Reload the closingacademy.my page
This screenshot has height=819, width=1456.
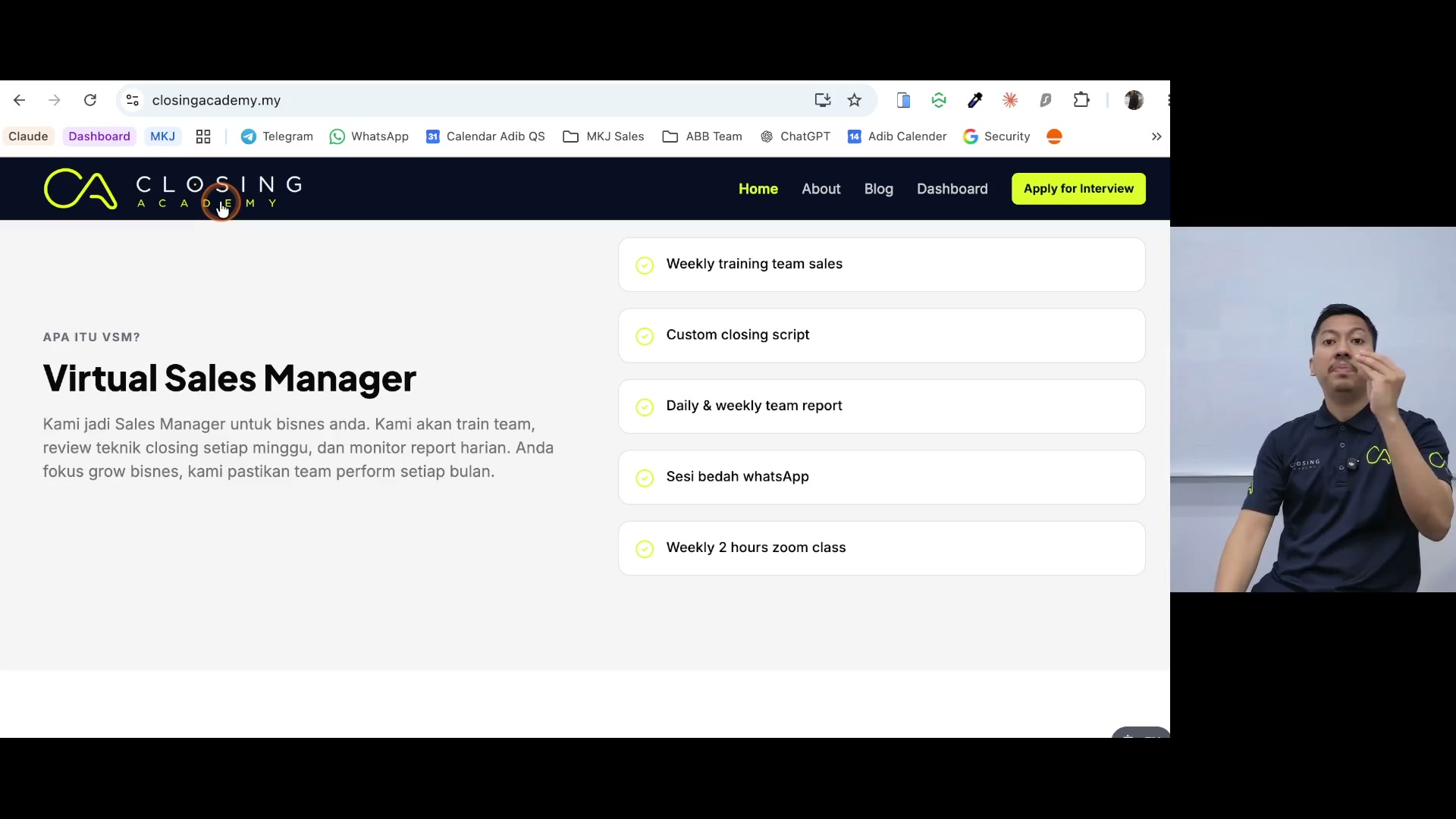click(90, 100)
